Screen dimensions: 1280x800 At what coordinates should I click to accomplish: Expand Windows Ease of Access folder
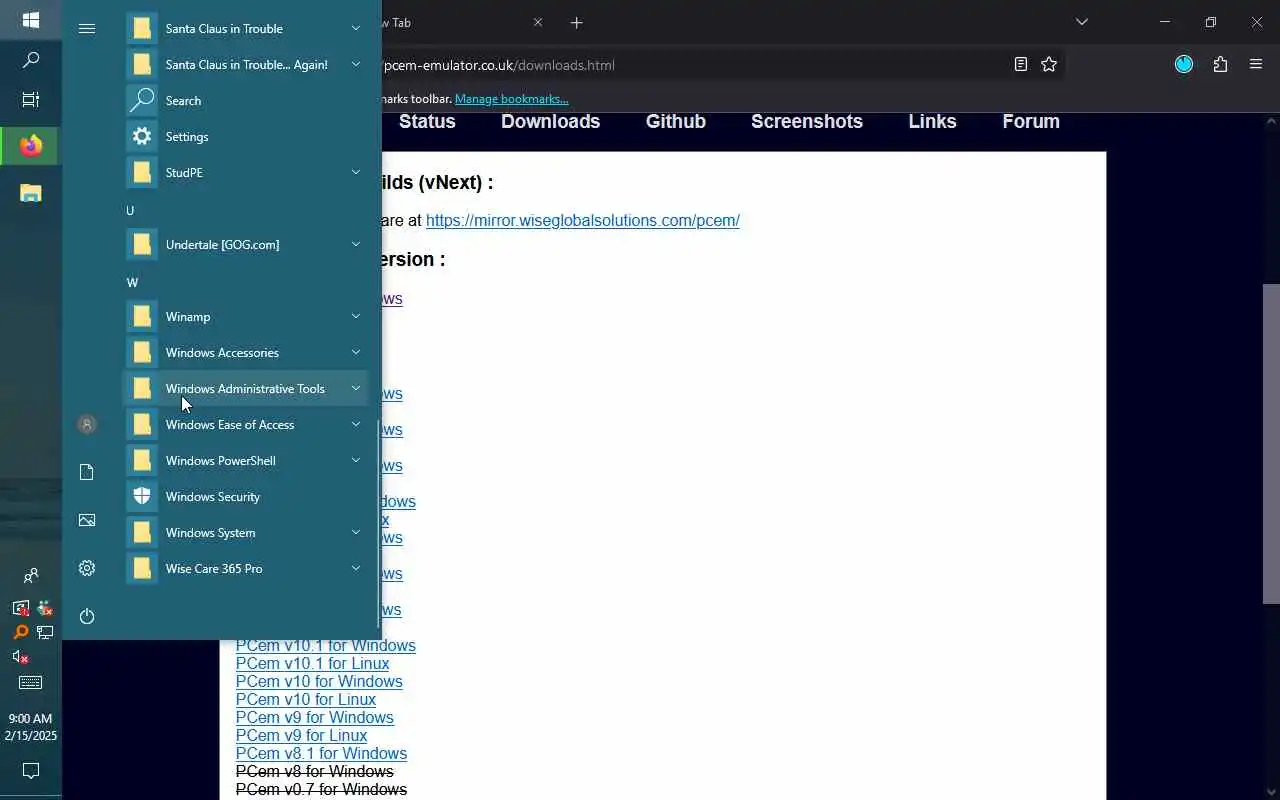pos(246,424)
